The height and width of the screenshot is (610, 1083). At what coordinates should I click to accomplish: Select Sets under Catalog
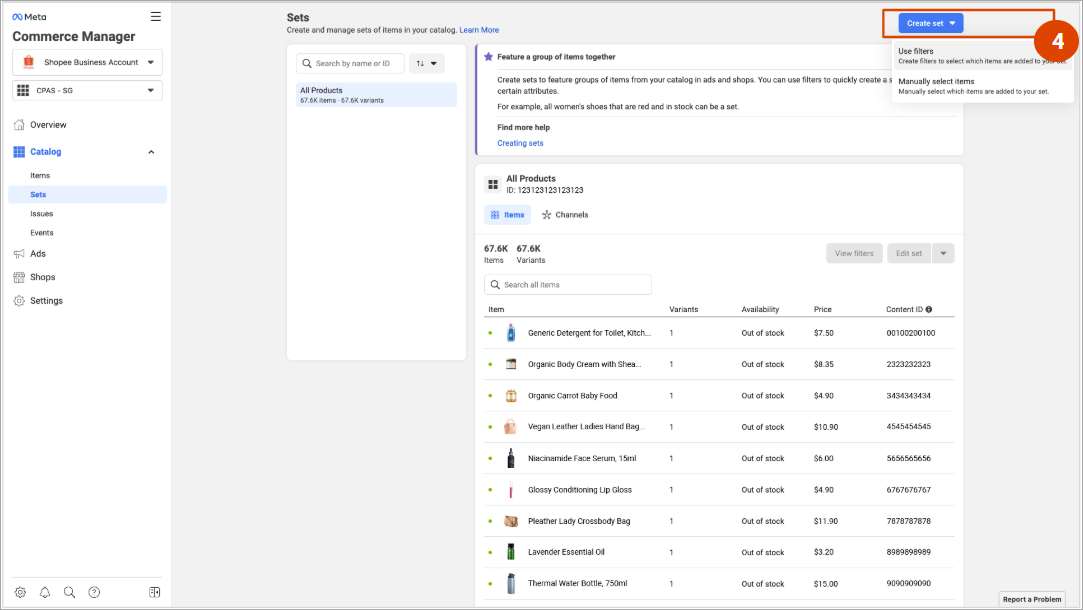coord(88,195)
